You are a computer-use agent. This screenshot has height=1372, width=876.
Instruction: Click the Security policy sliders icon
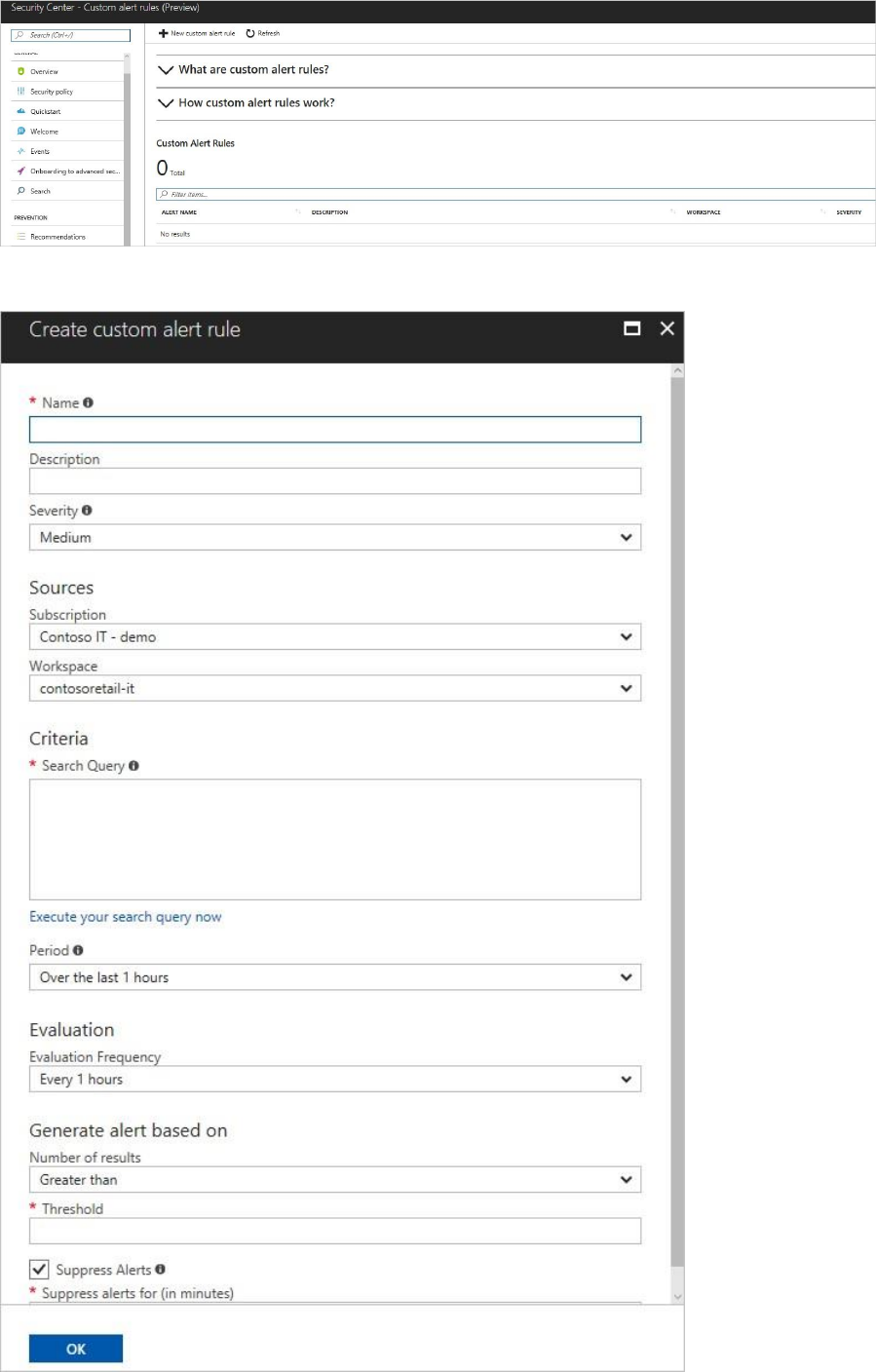click(21, 92)
